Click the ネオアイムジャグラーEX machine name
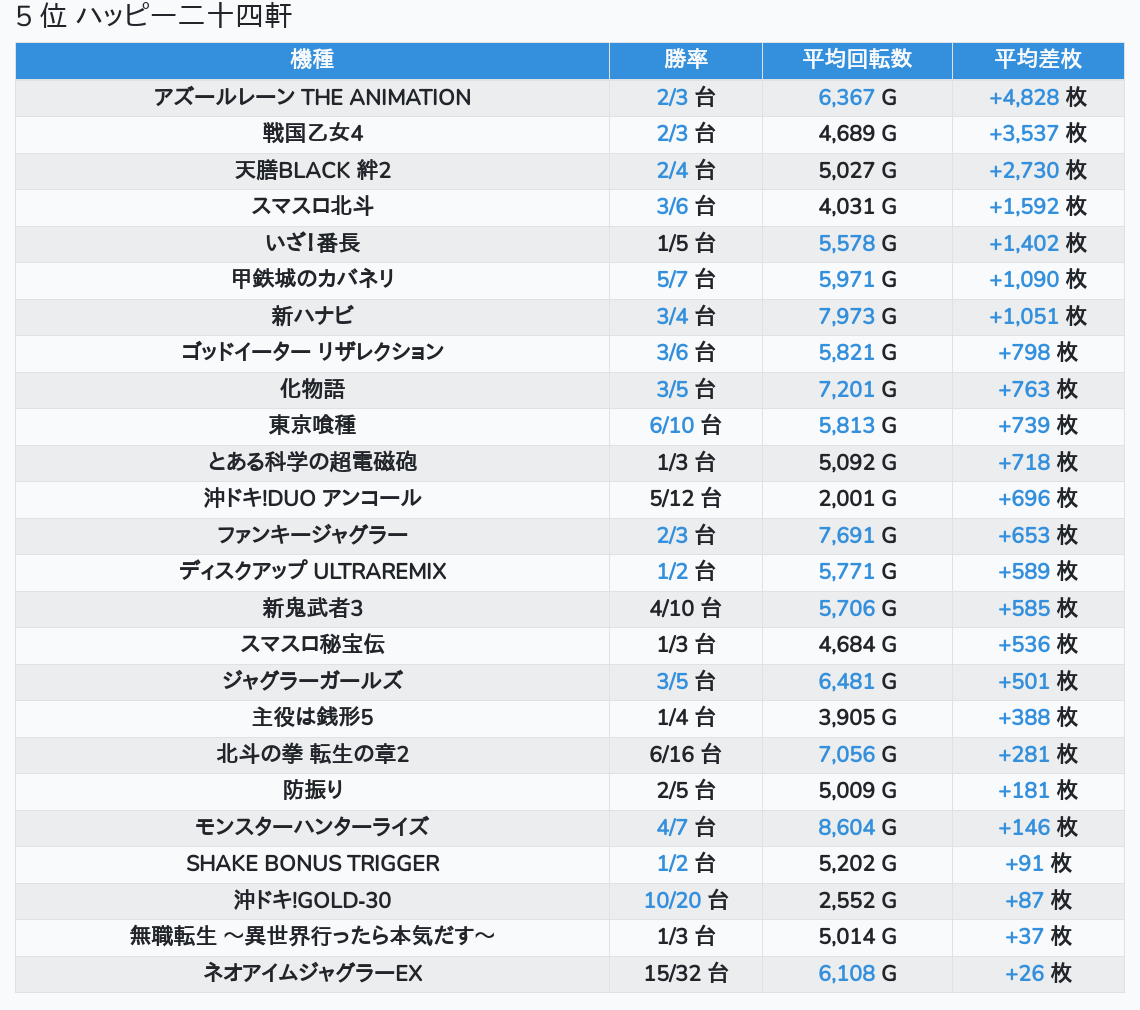Viewport: 1140px width, 1010px height. coord(312,974)
